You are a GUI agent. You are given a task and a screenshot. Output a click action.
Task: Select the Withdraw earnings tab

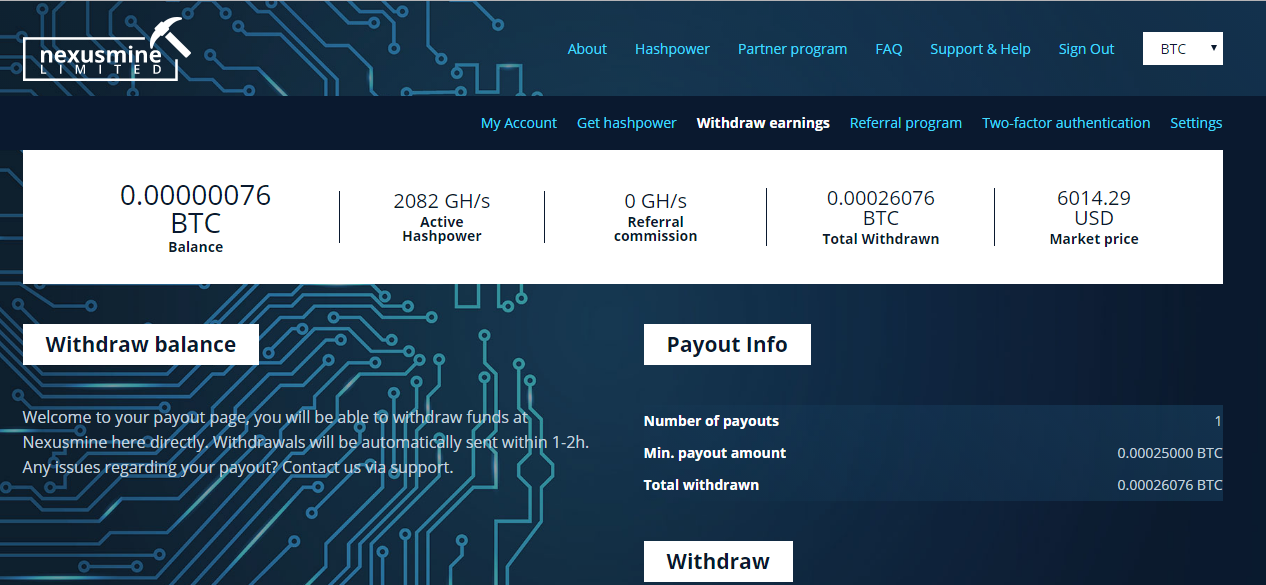tap(763, 123)
